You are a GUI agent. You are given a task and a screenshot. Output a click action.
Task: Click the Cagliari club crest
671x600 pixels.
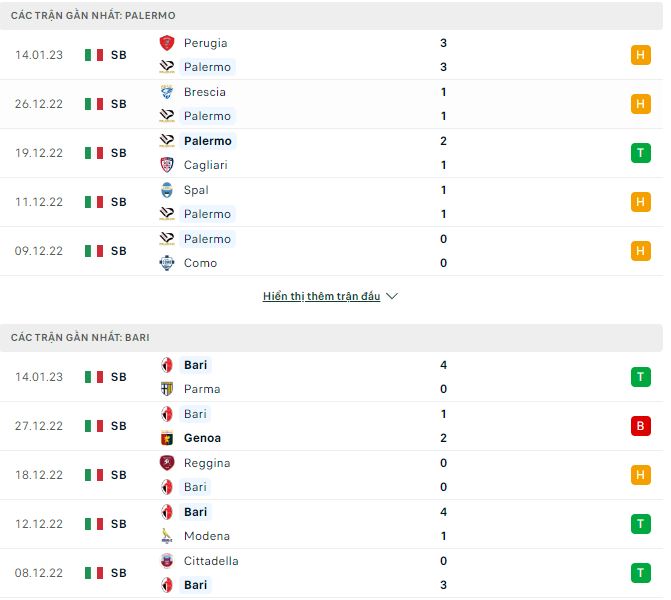[167, 165]
